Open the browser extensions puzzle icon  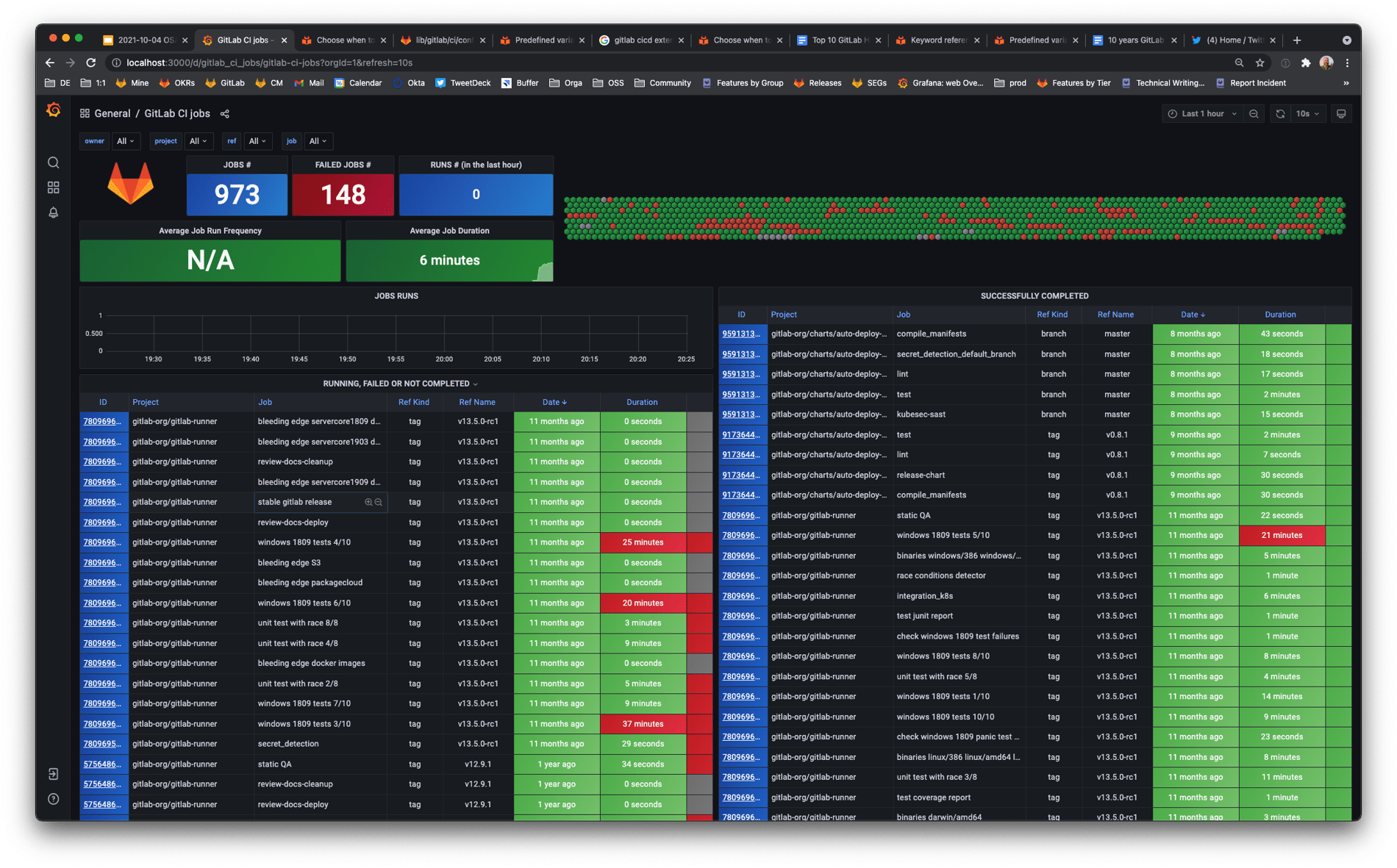pyautogui.click(x=1306, y=62)
